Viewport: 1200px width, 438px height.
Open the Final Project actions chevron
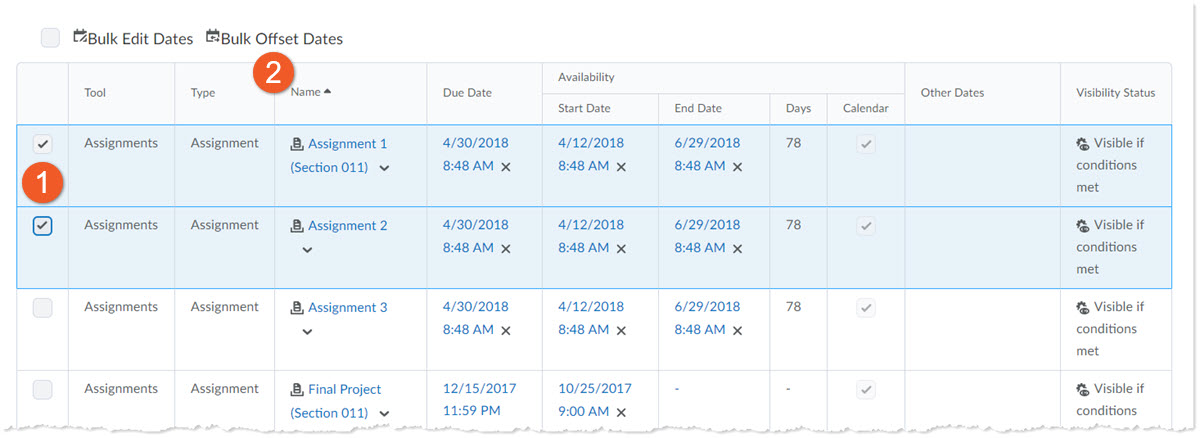pos(384,414)
